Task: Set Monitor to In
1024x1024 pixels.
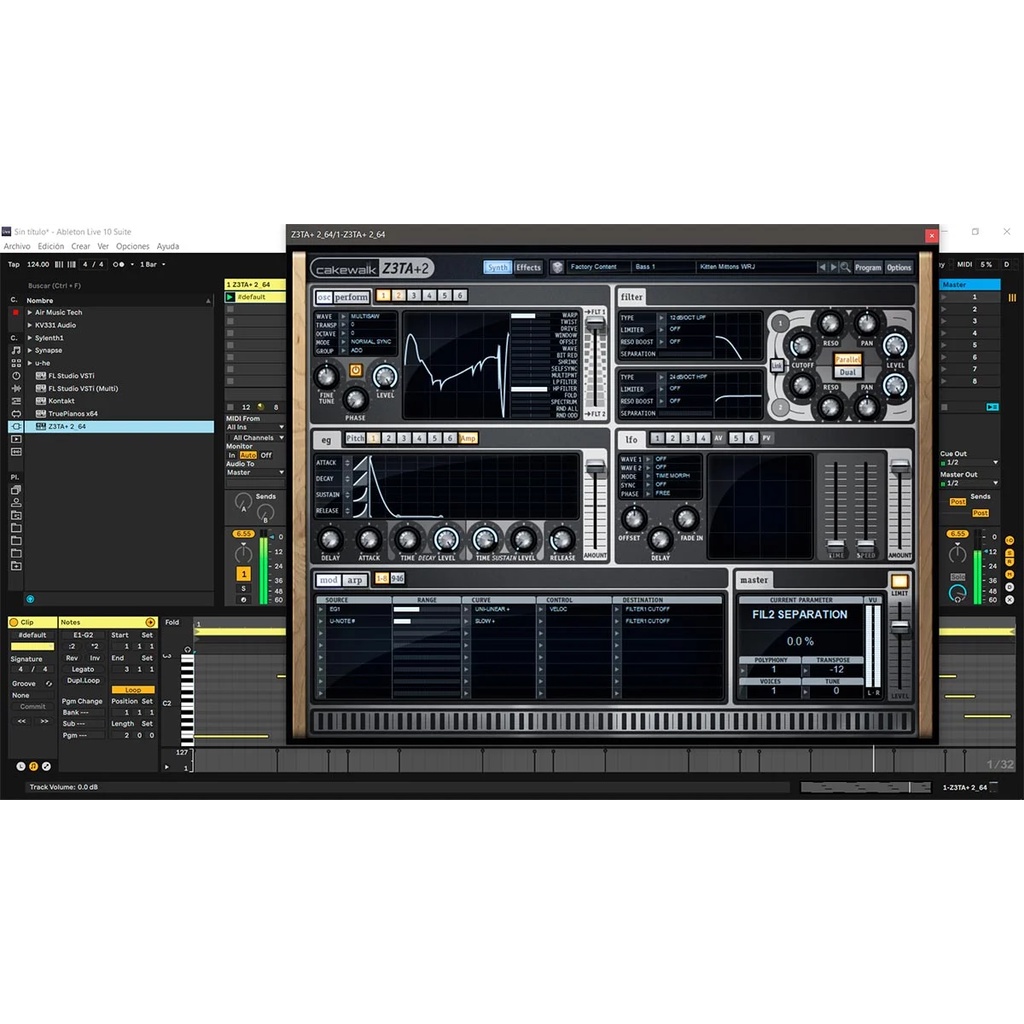Action: pyautogui.click(x=232, y=455)
